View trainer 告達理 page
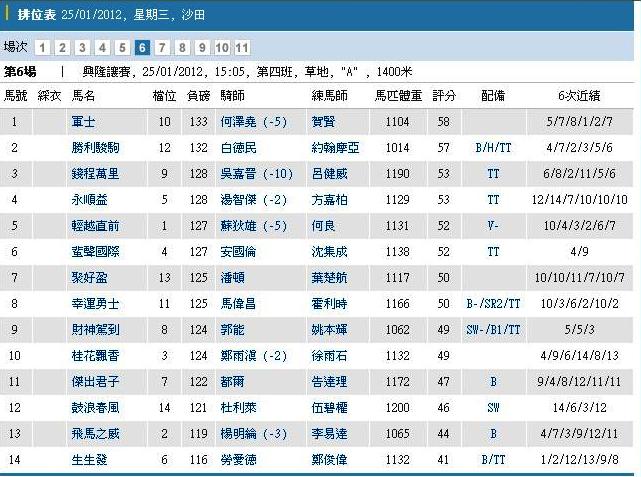Viewport: 641px width, 477px height. [x=329, y=381]
